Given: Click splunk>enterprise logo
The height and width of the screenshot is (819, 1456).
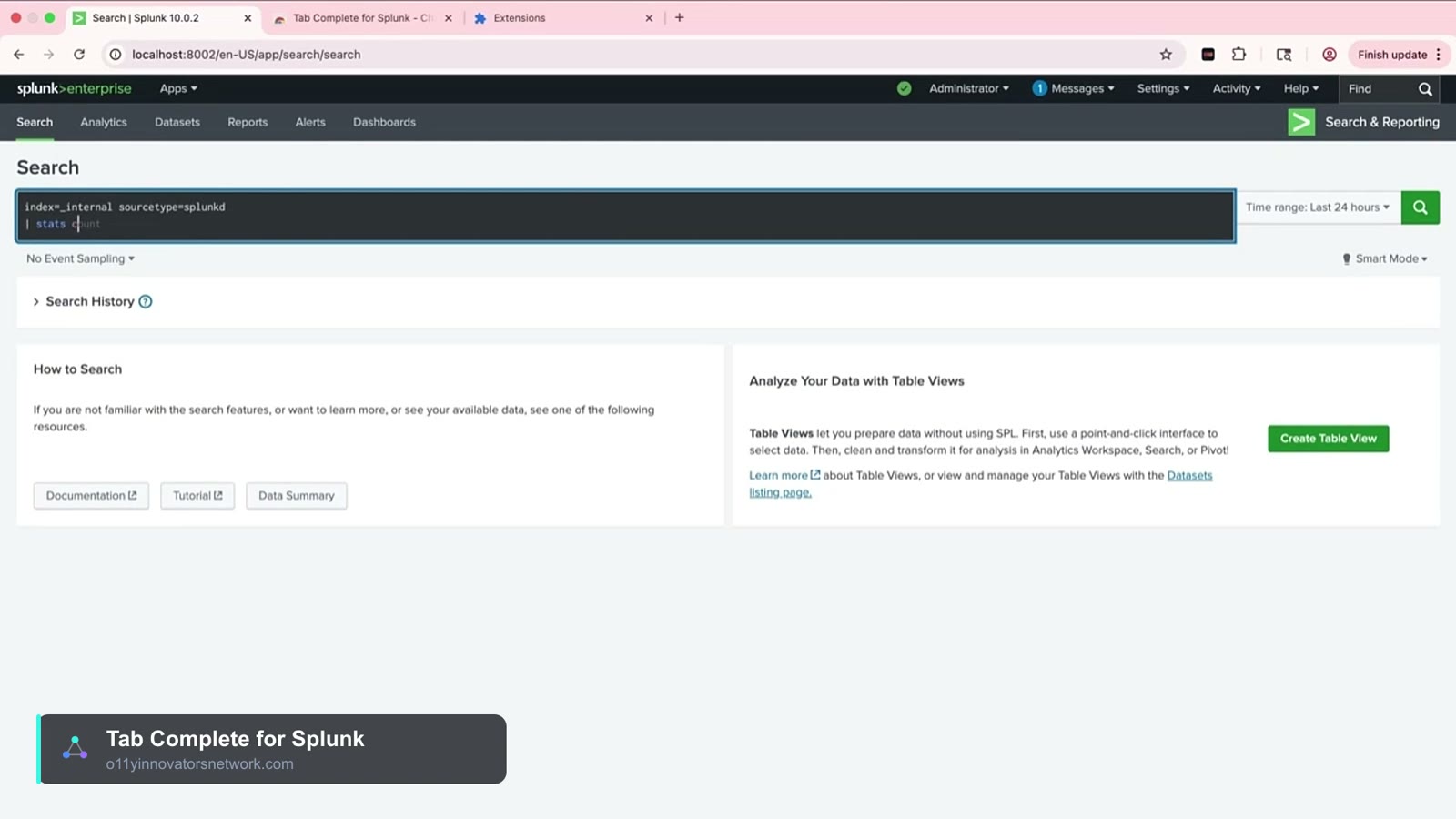Looking at the screenshot, I should click(x=74, y=88).
